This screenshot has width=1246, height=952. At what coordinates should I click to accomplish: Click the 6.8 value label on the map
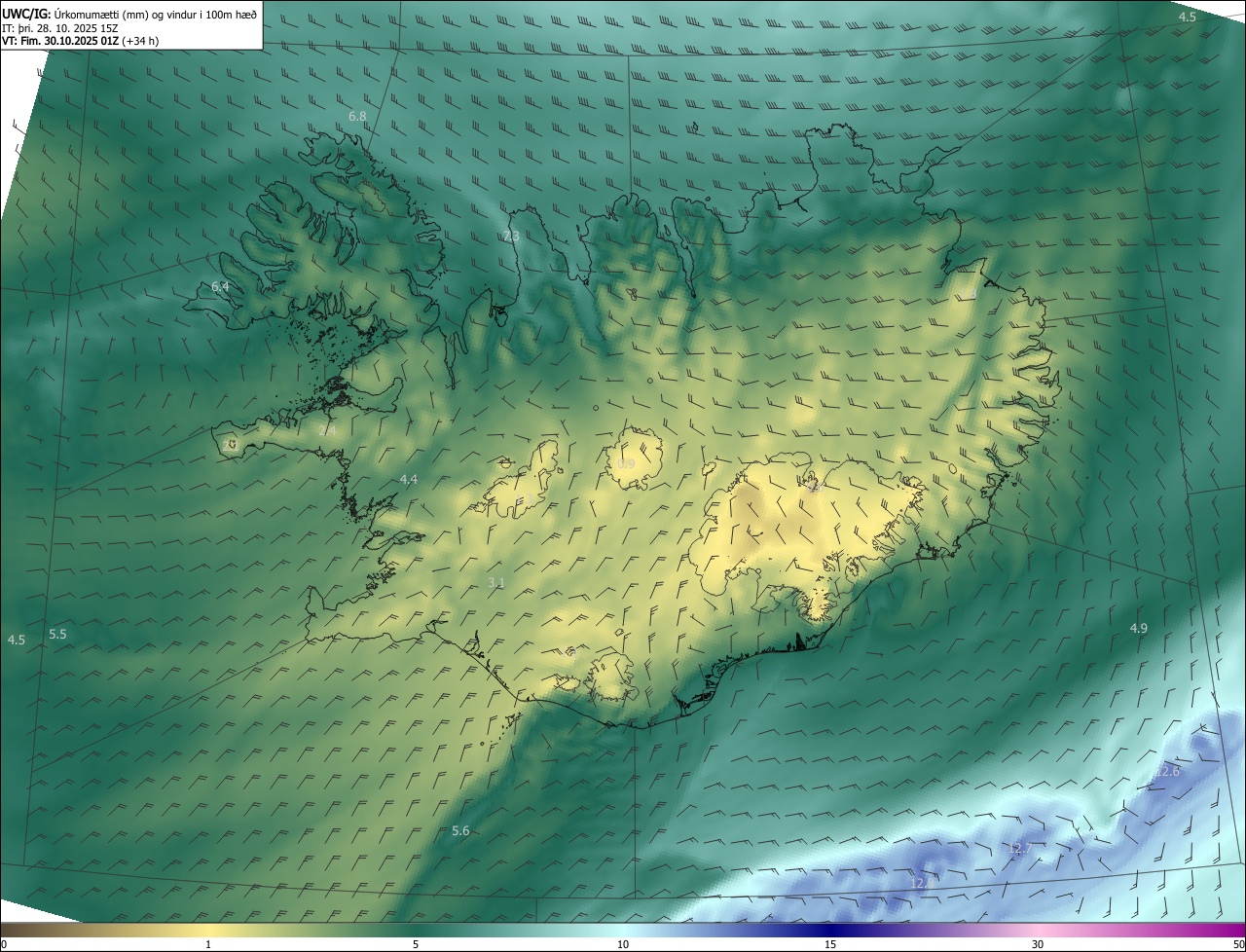(x=357, y=116)
